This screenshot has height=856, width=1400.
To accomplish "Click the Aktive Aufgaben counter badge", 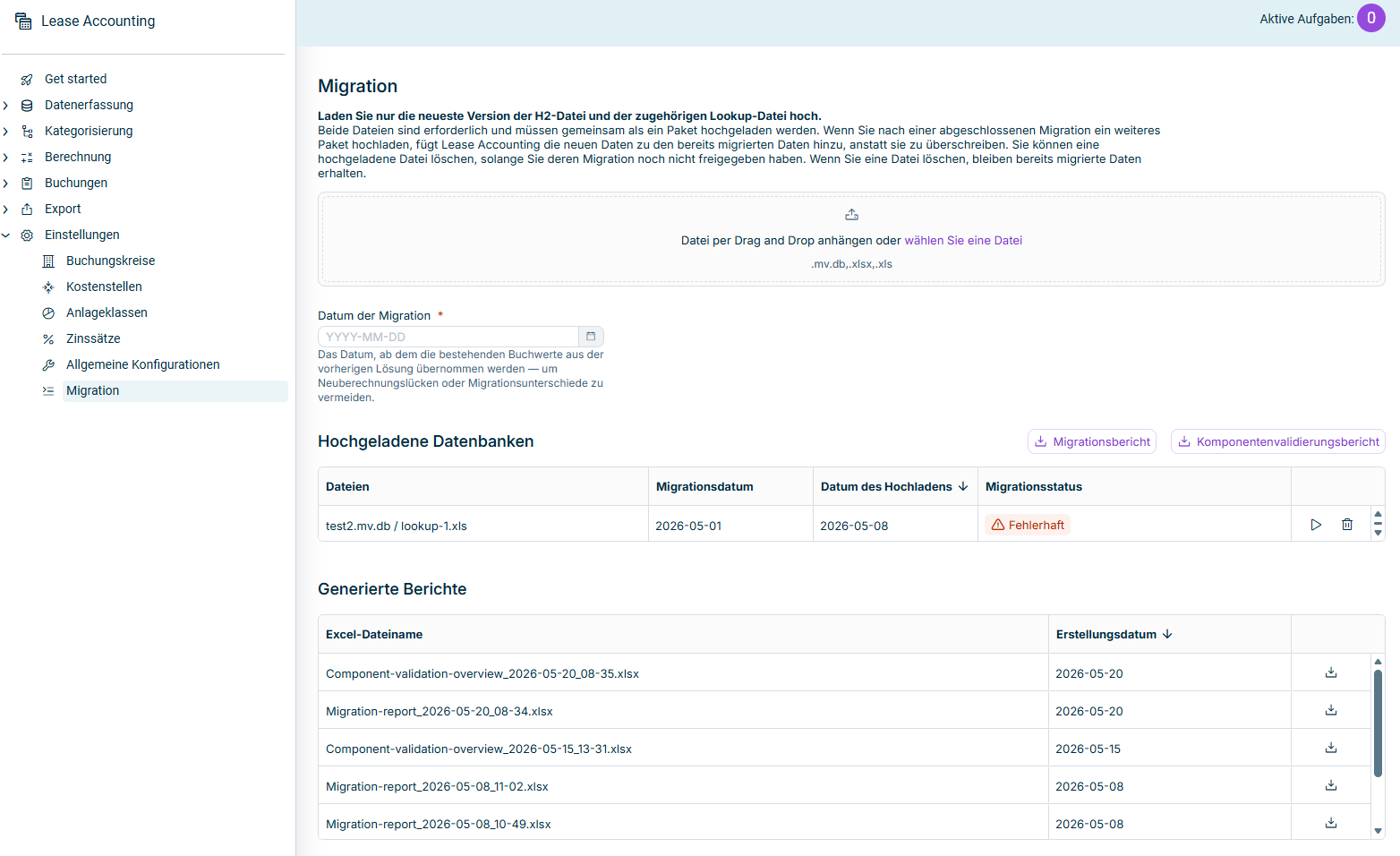I will pyautogui.click(x=1370, y=18).
